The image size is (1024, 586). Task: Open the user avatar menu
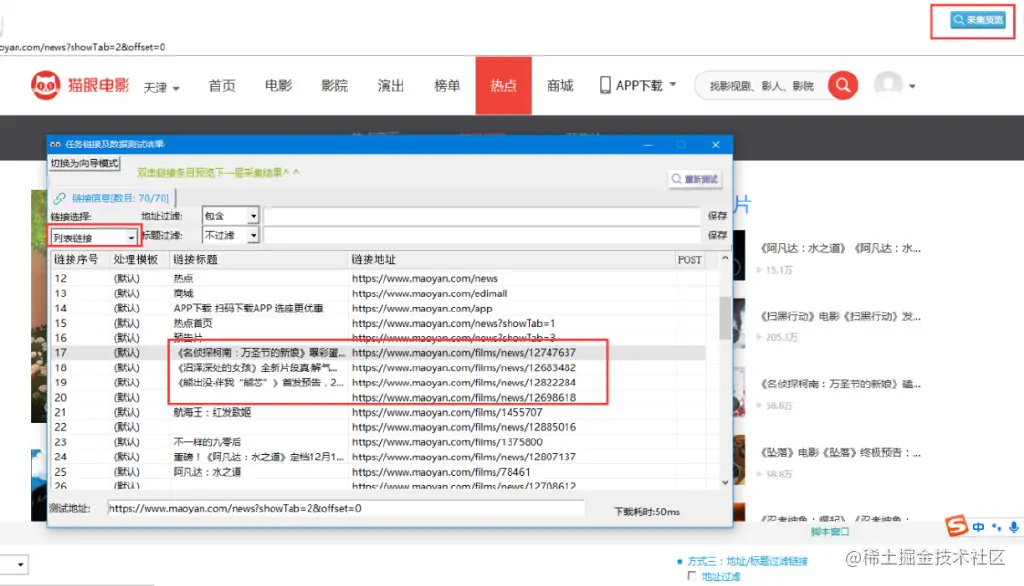(895, 85)
